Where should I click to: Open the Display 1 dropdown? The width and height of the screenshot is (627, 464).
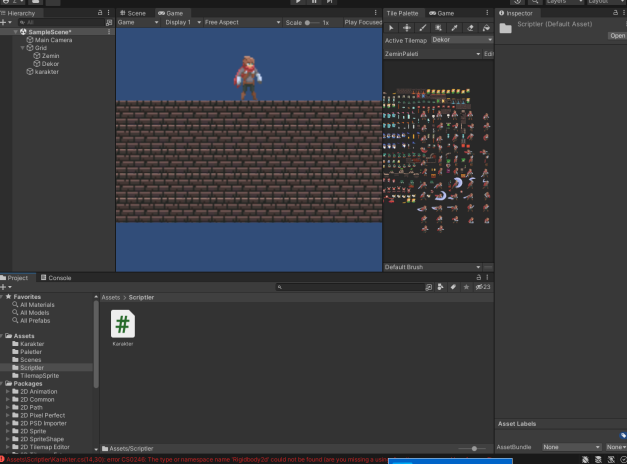pos(183,22)
